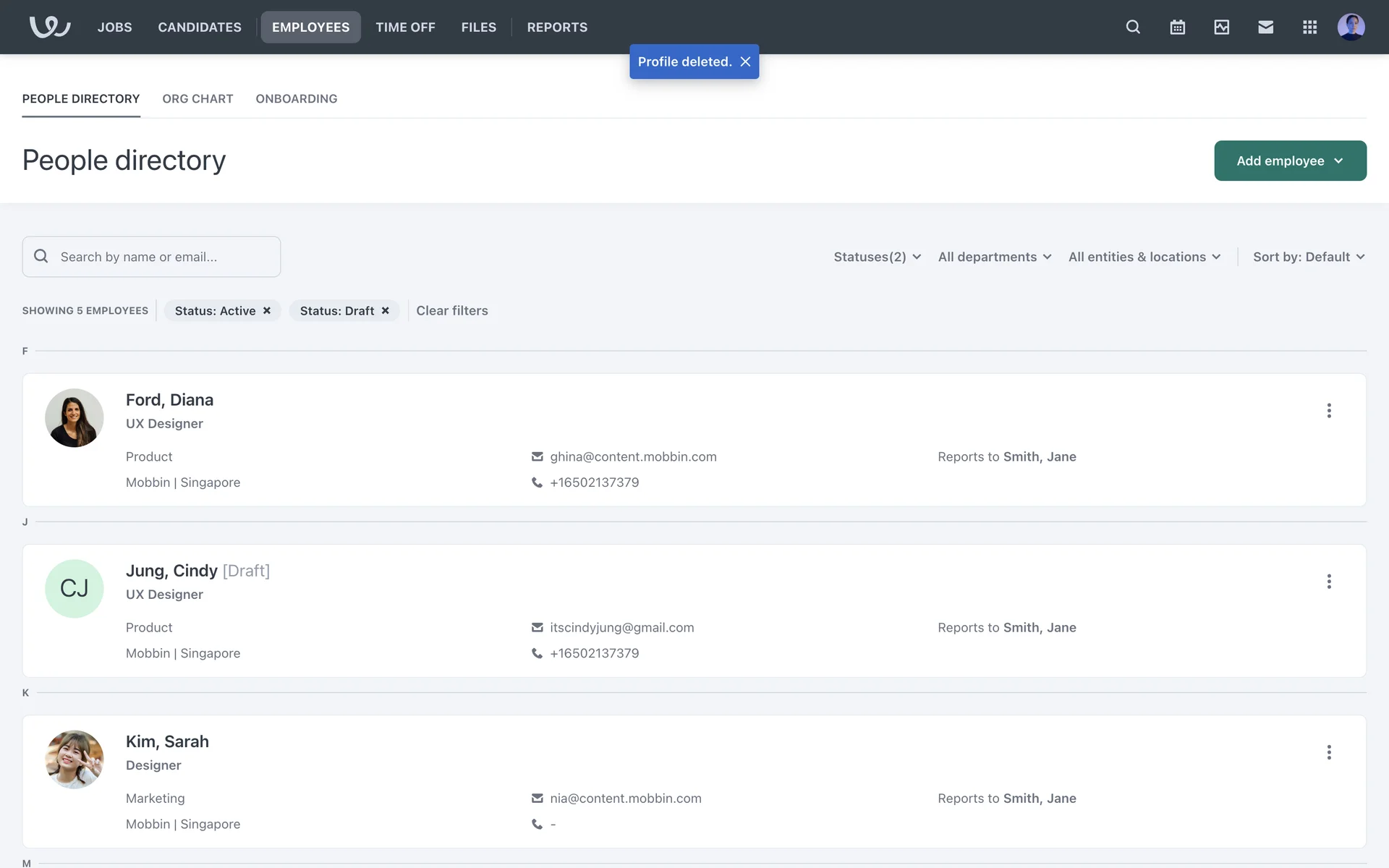Viewport: 1389px width, 868px height.
Task: Open more options for Jung, Cindy
Action: coord(1328,582)
